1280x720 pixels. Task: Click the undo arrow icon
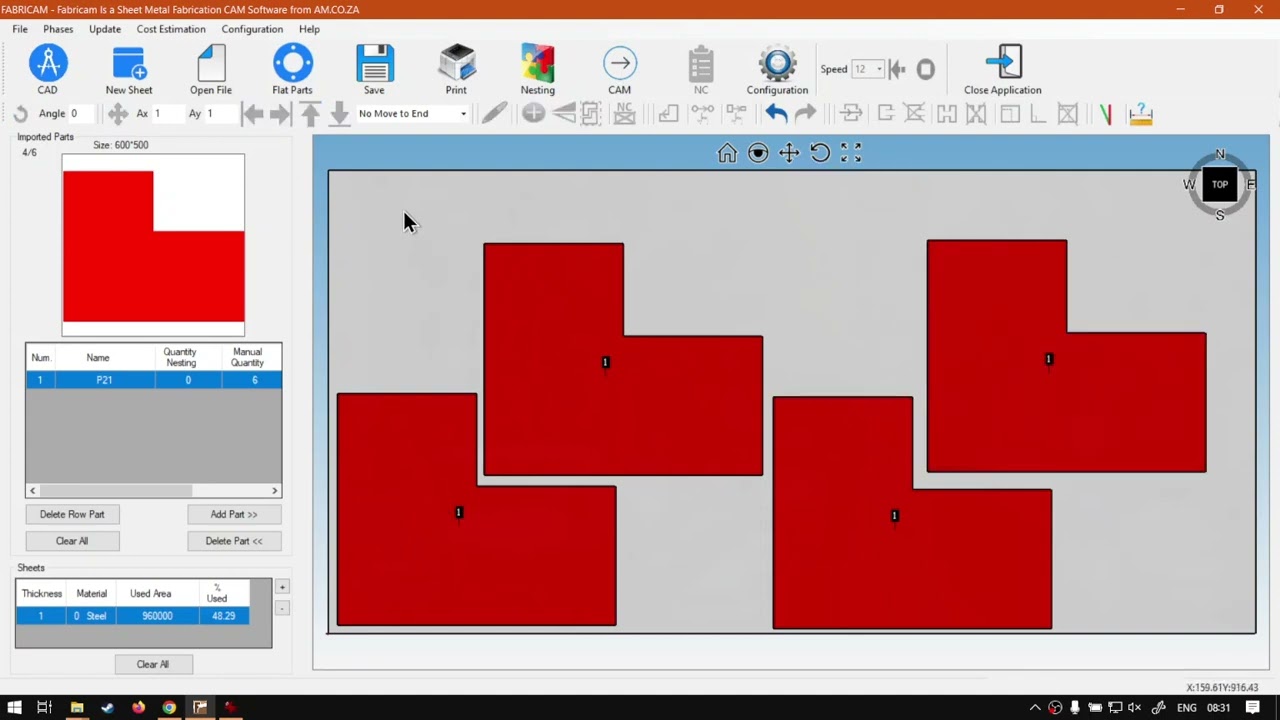[776, 114]
